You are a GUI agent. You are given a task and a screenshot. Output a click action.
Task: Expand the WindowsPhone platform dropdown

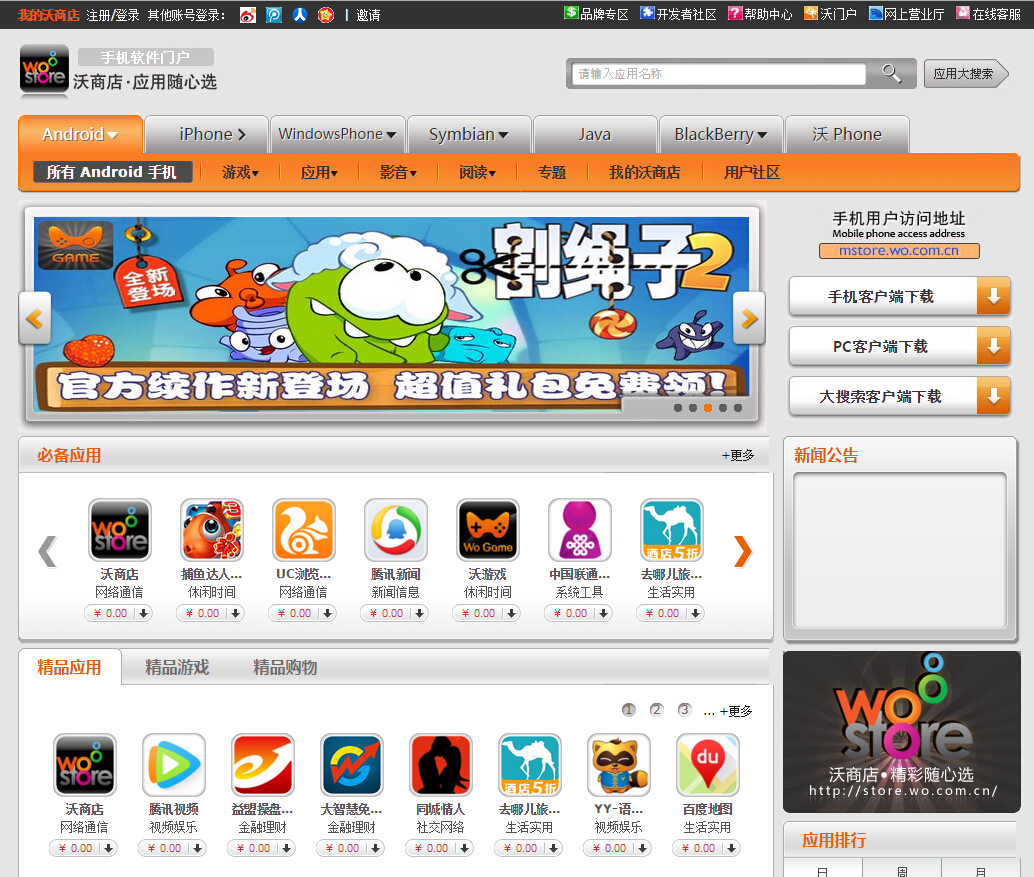(336, 134)
